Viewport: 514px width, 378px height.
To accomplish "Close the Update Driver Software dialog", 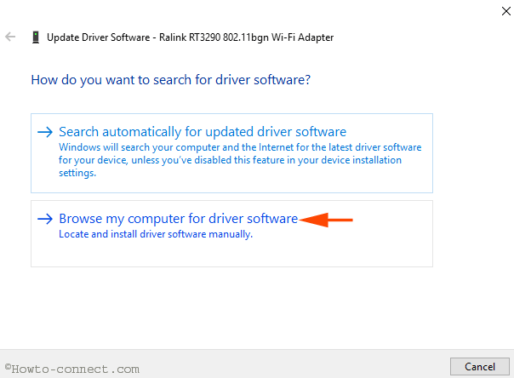I will [x=506, y=11].
